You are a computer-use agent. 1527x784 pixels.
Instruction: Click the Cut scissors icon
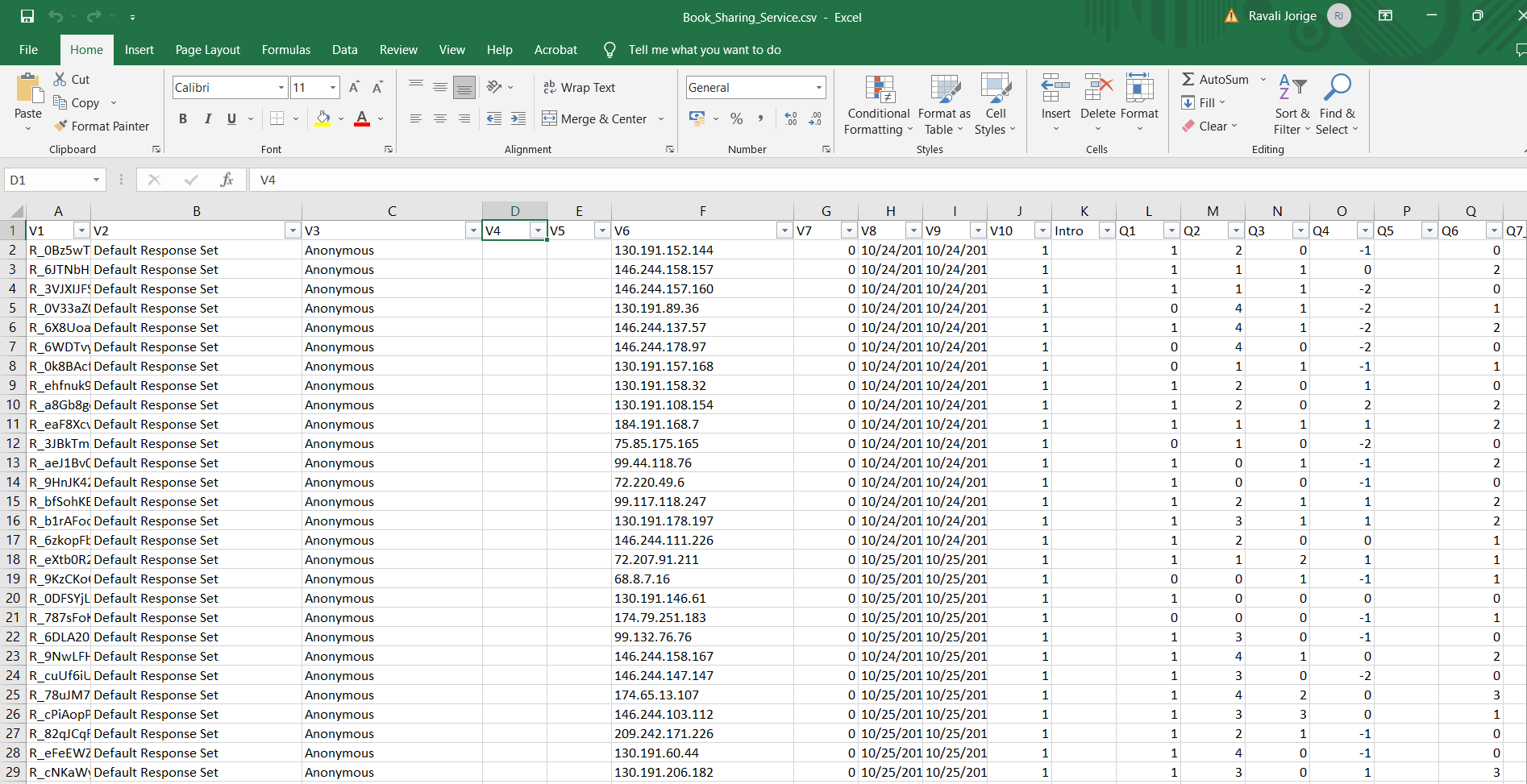tap(60, 79)
